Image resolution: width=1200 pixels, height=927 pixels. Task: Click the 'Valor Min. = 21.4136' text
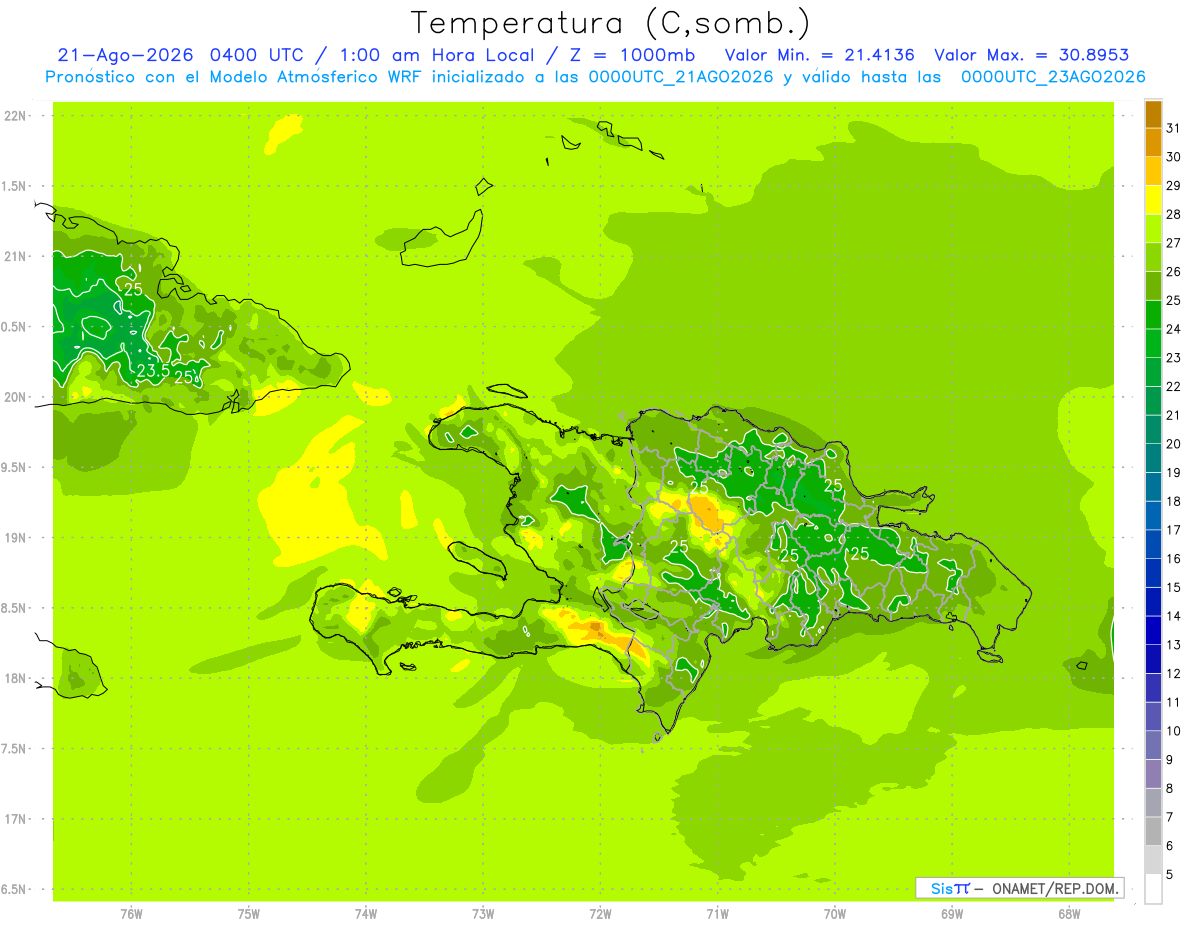tap(819, 55)
